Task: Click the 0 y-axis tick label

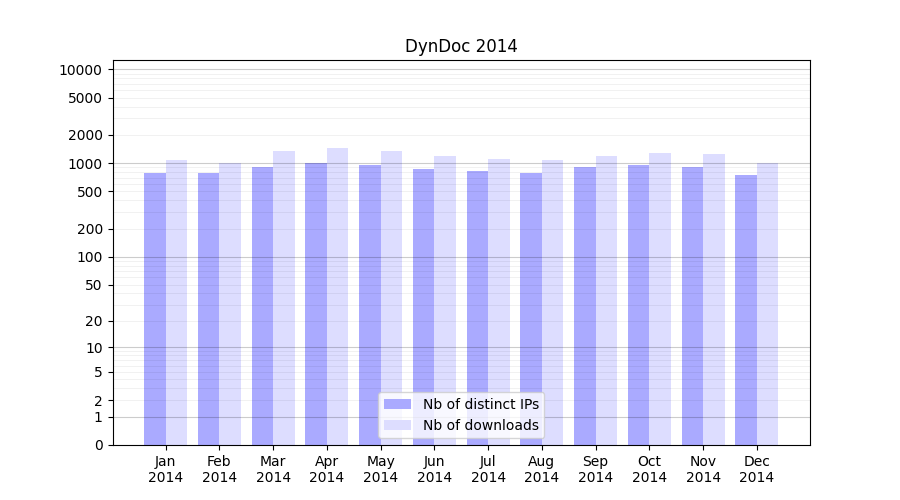Action: (x=98, y=445)
